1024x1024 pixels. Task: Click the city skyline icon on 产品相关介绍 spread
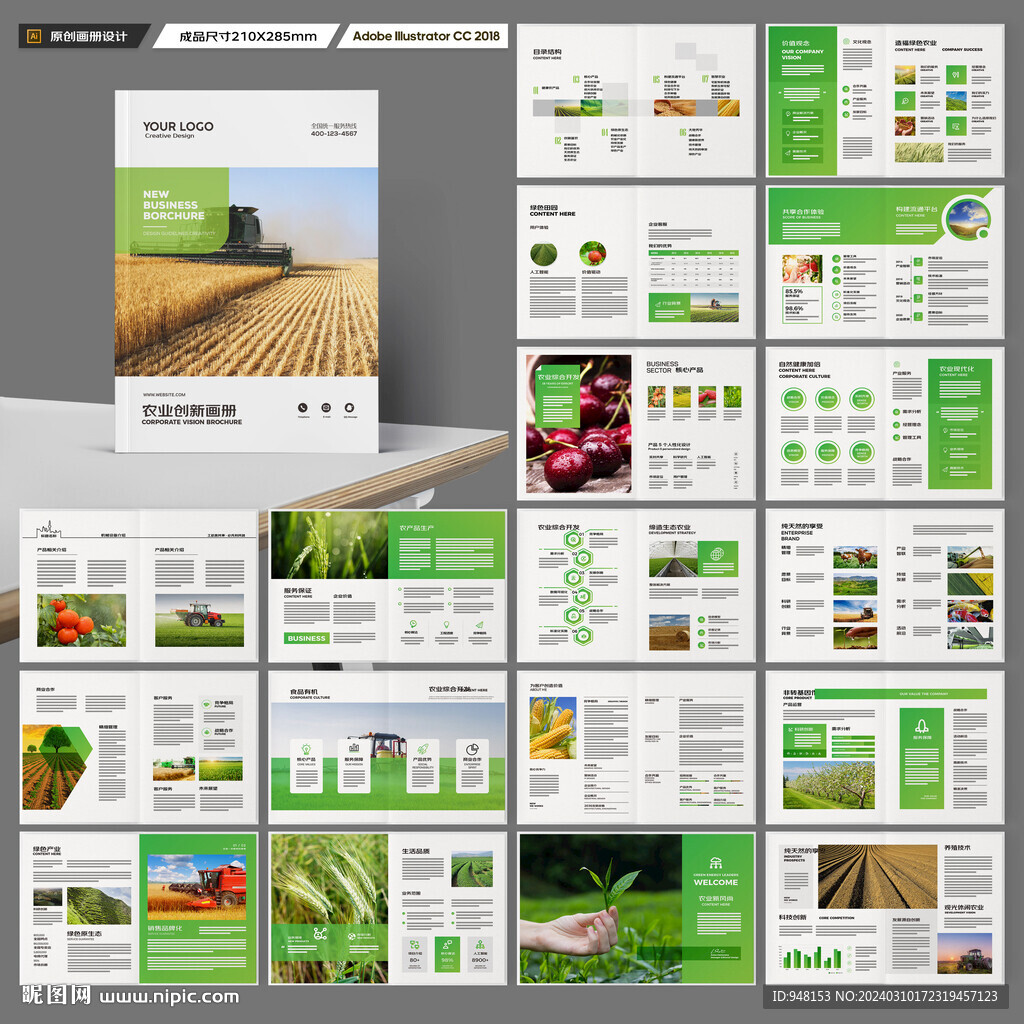pos(48,528)
